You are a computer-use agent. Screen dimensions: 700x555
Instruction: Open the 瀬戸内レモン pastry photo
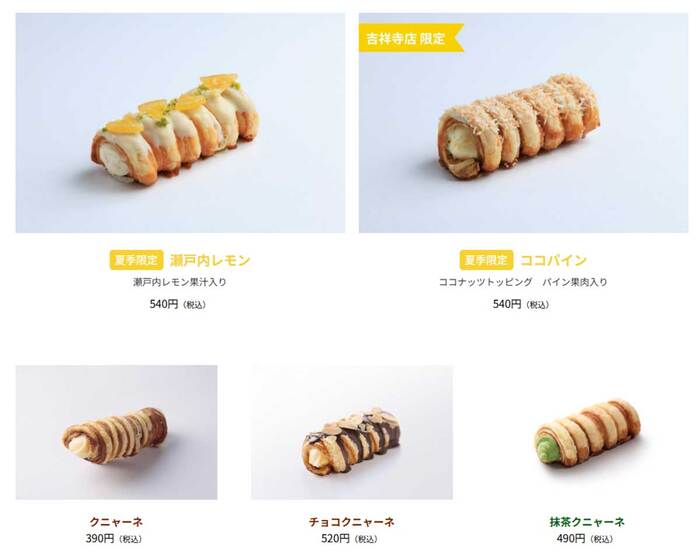click(180, 123)
